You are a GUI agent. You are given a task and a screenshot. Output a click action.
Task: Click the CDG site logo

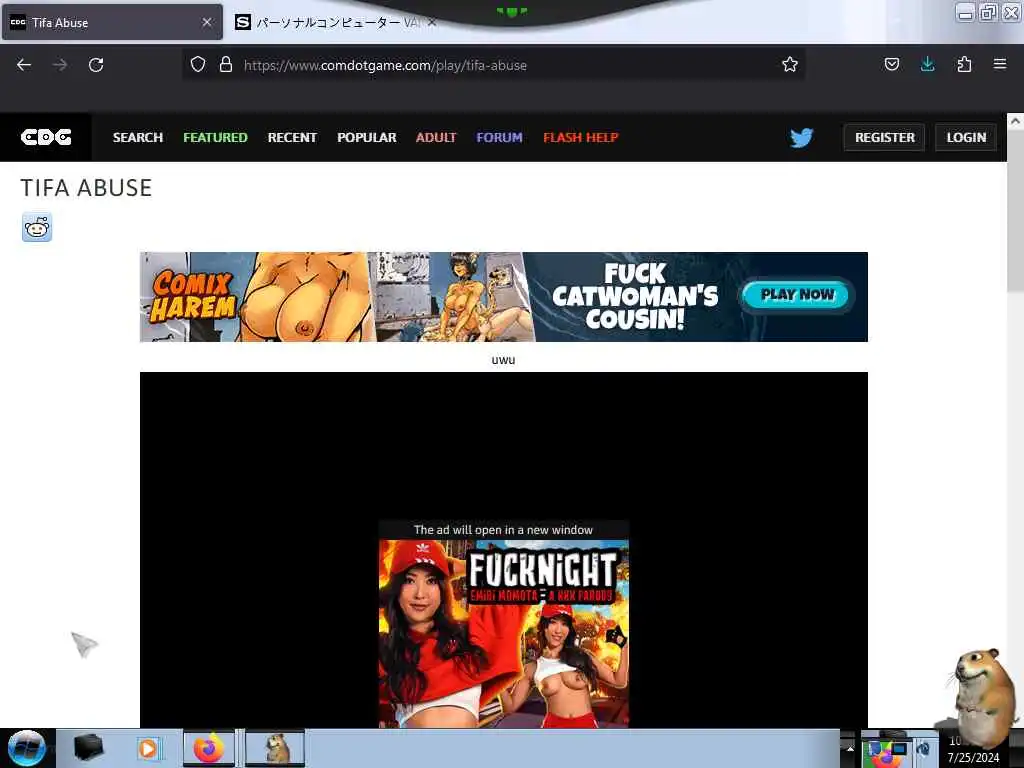(x=46, y=137)
